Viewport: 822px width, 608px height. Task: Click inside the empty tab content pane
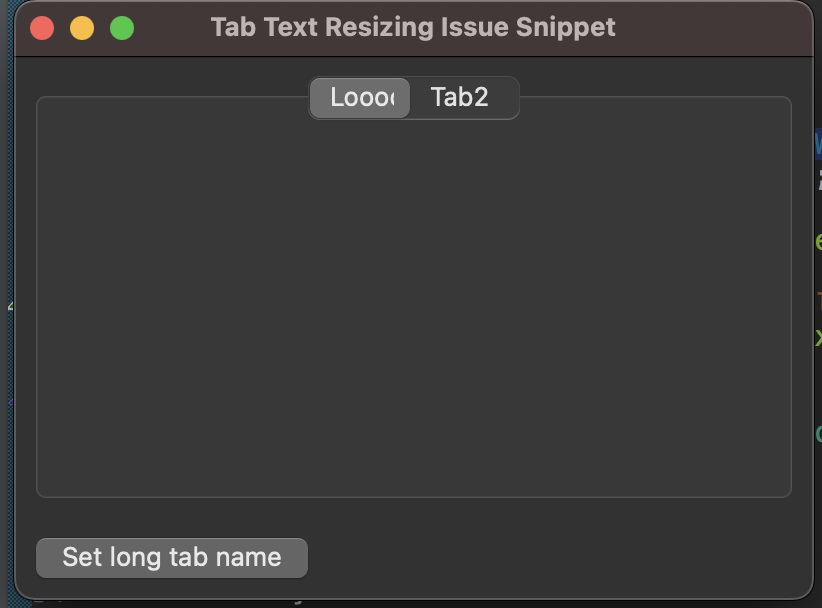[x=413, y=300]
